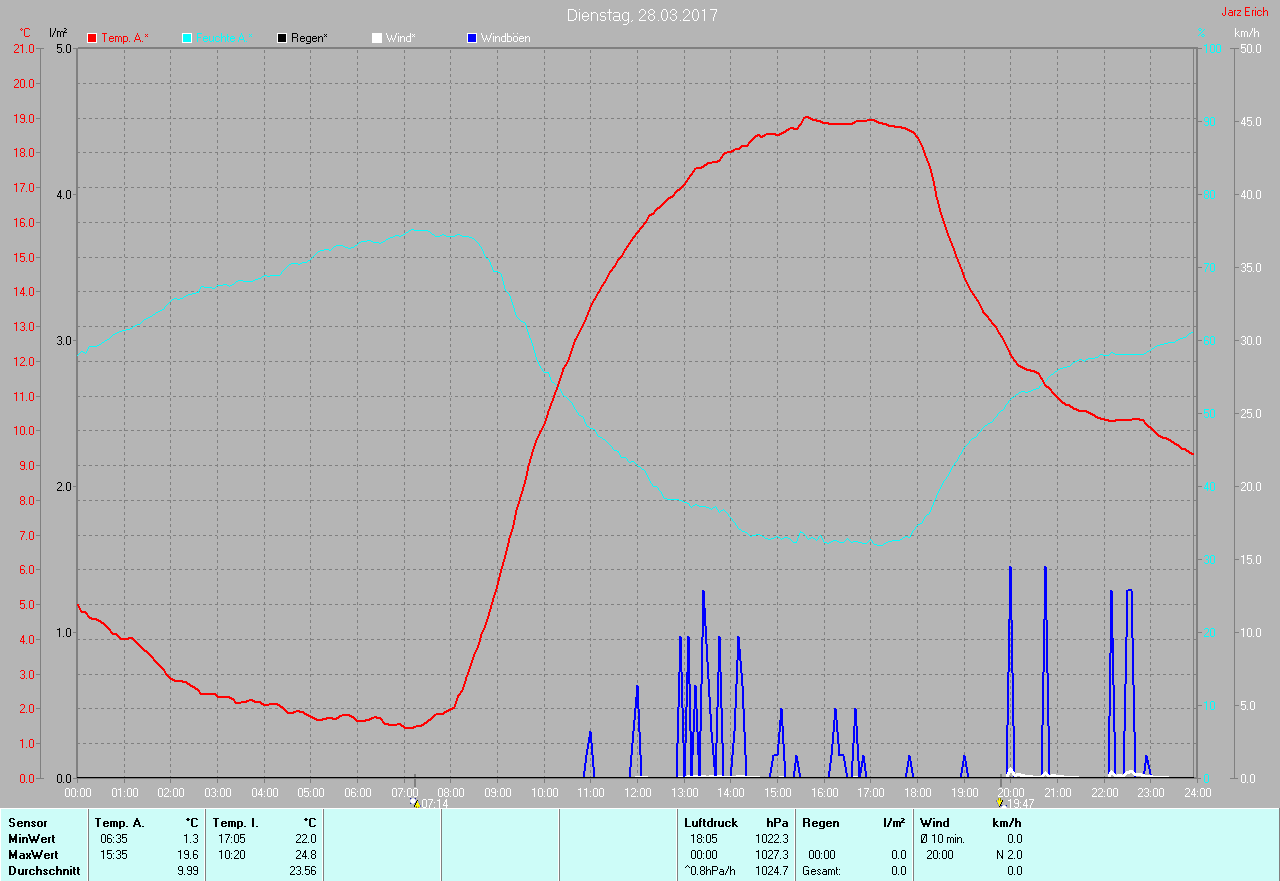Click the 'Temp. I.' column header
1280x881 pixels.
235,823
